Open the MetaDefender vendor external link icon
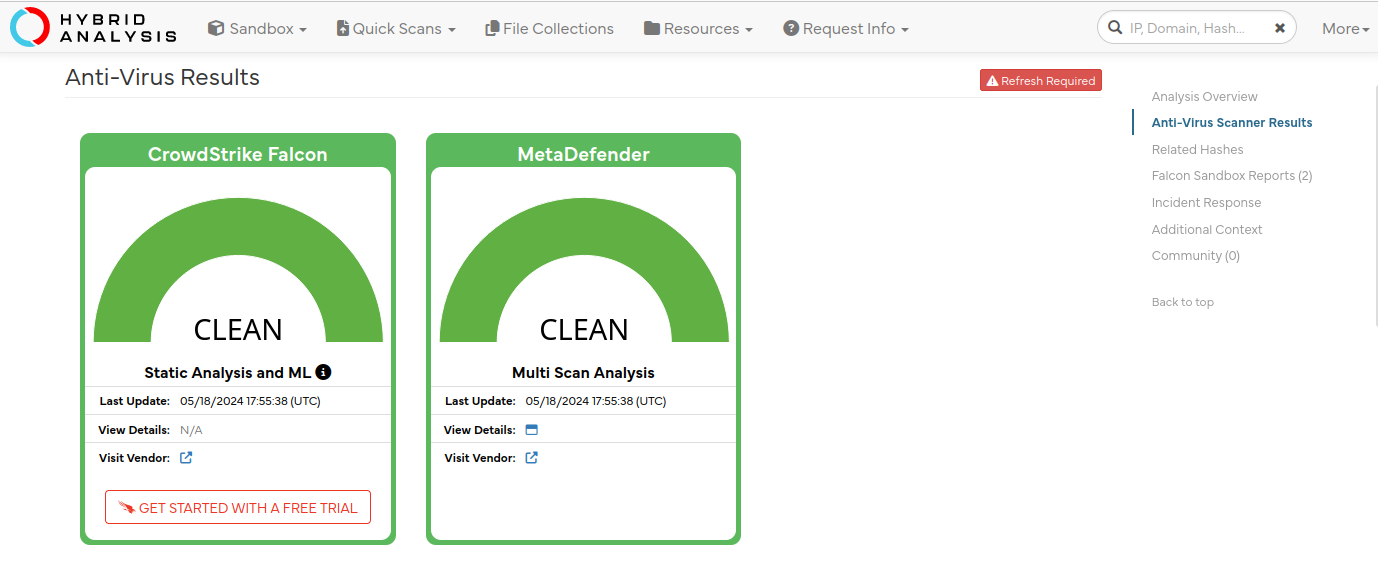 point(532,458)
